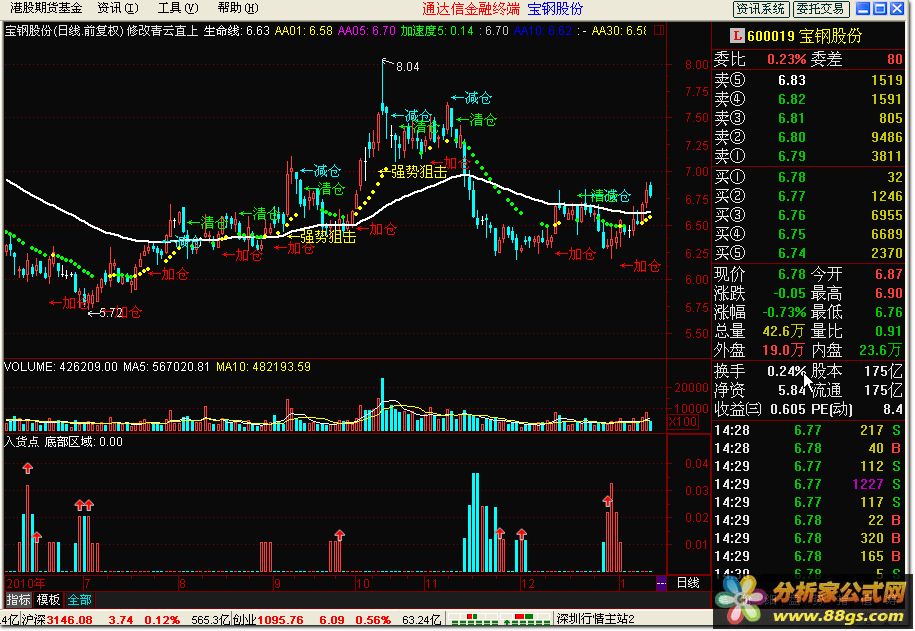Click the 入货点 底部区域 indicator label

pyautogui.click(x=63, y=442)
